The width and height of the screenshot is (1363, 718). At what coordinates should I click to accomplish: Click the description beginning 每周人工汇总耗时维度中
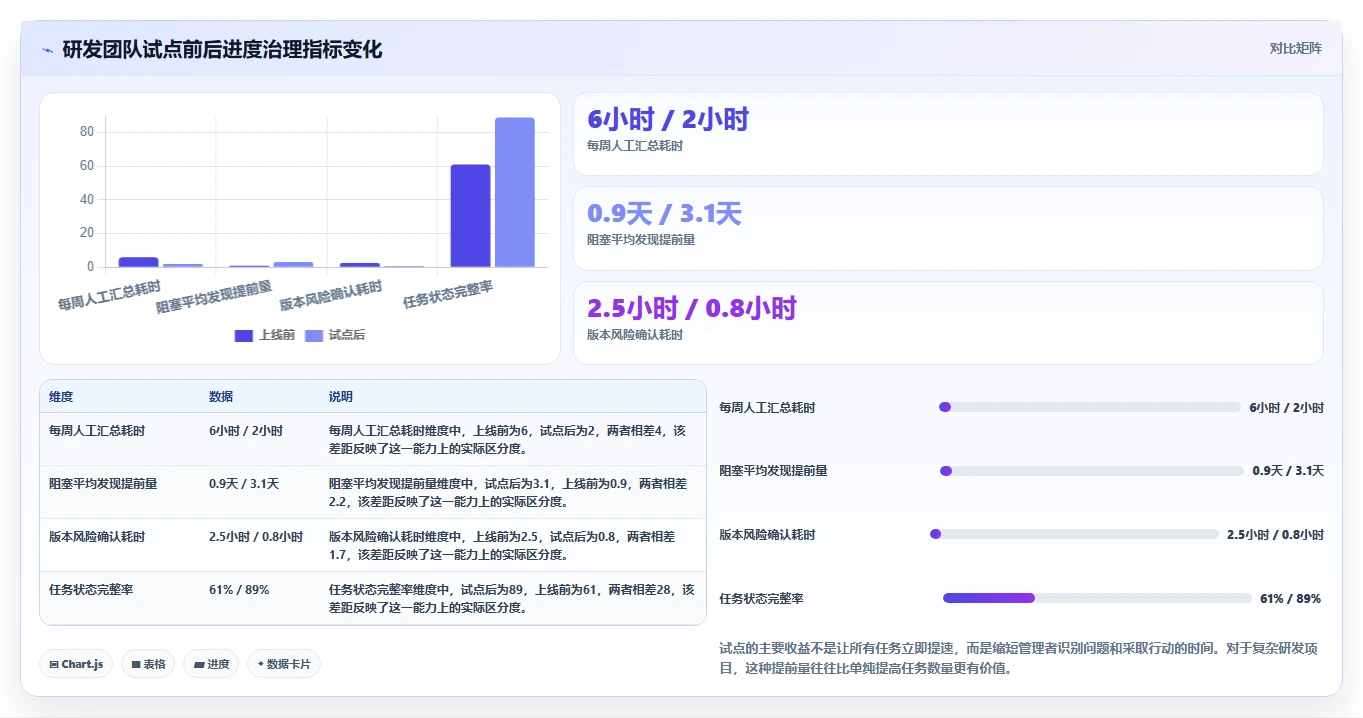pyautogui.click(x=508, y=439)
